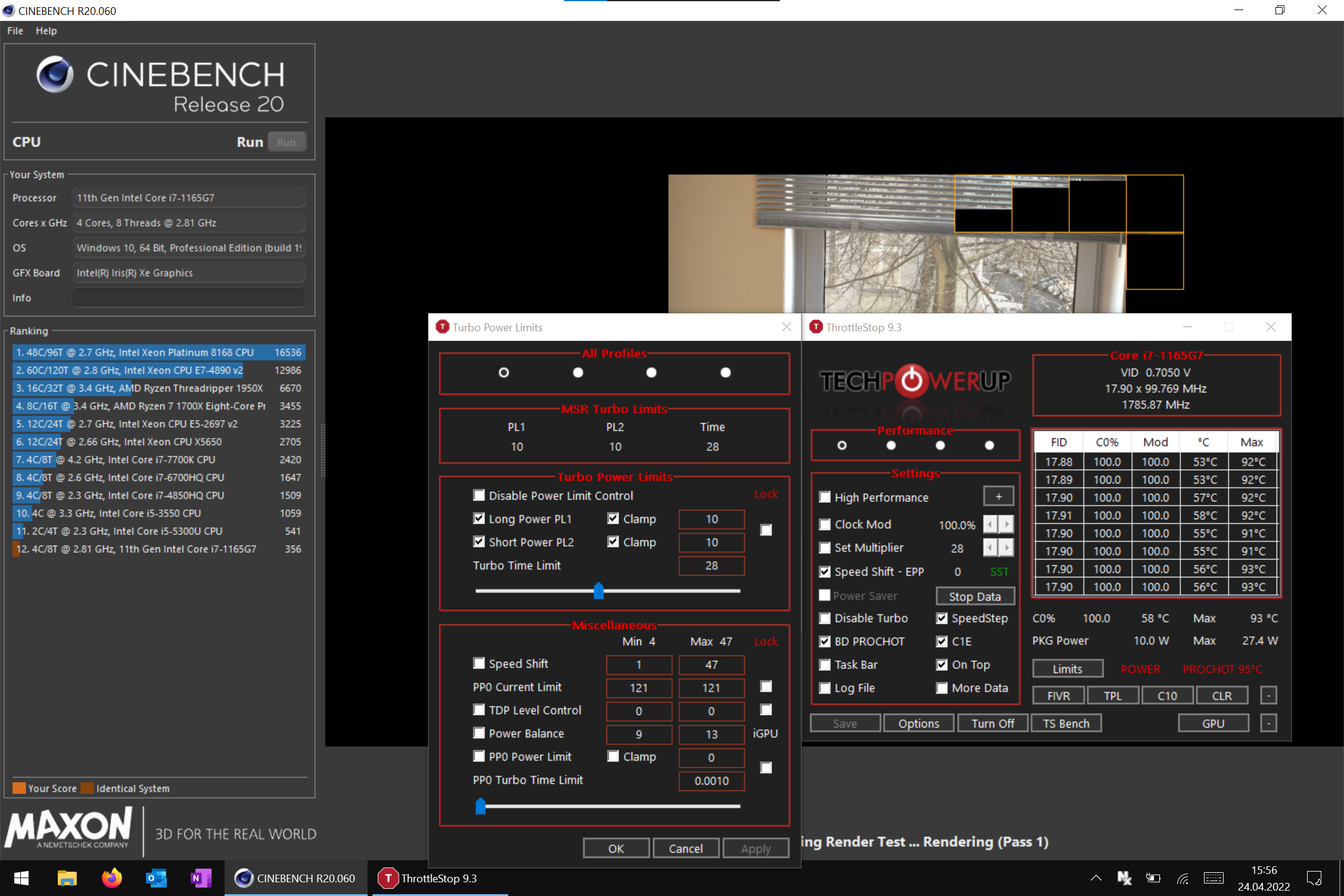Click the plus button beside High Performance
The image size is (1344, 896).
pos(998,497)
